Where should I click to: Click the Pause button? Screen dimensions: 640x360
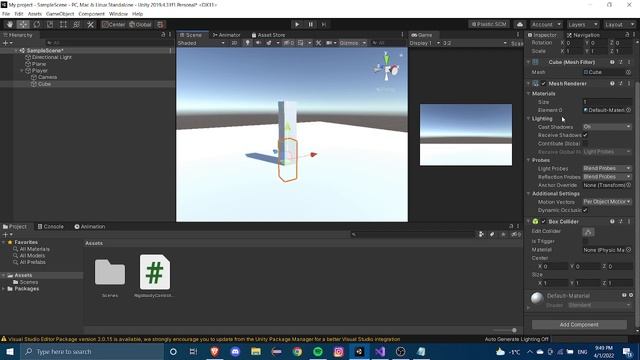311,24
